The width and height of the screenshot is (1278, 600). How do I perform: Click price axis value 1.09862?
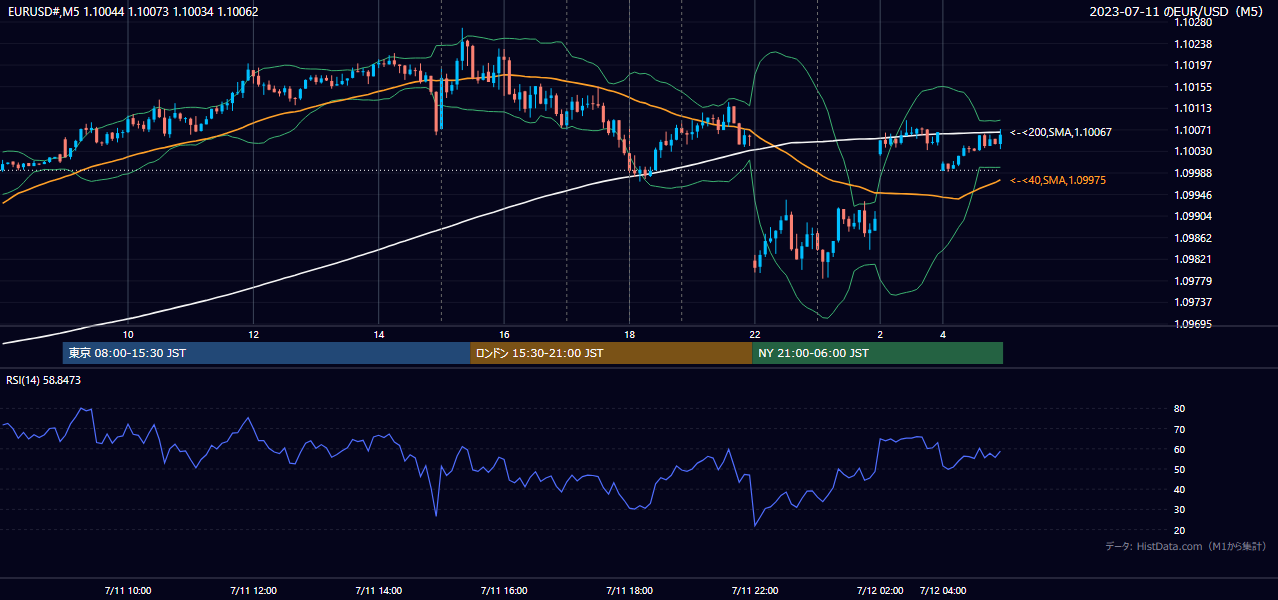1193,238
